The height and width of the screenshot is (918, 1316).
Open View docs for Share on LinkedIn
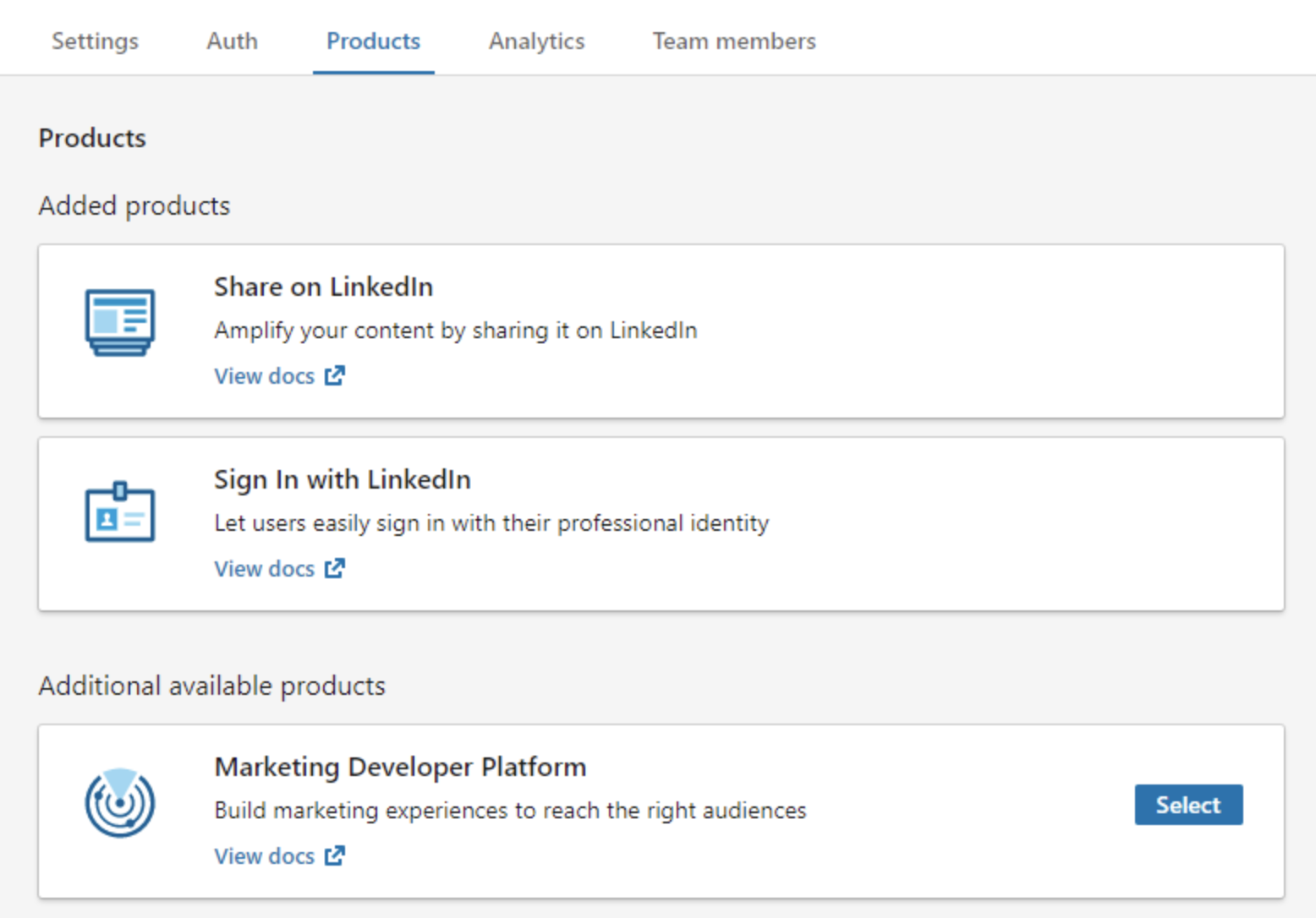click(280, 376)
